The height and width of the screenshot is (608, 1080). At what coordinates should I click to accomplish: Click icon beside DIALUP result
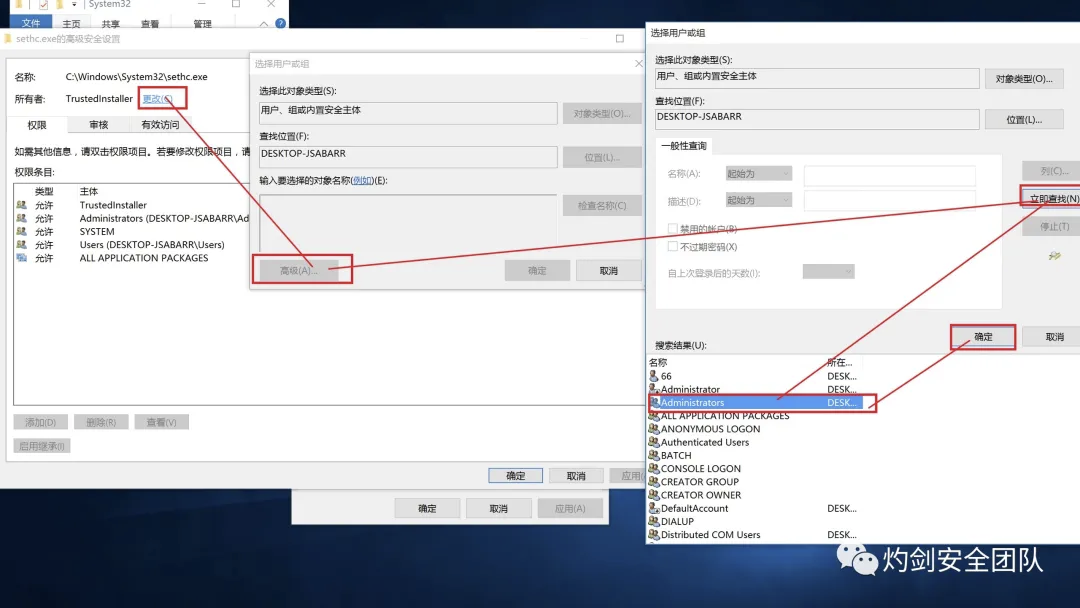[654, 521]
